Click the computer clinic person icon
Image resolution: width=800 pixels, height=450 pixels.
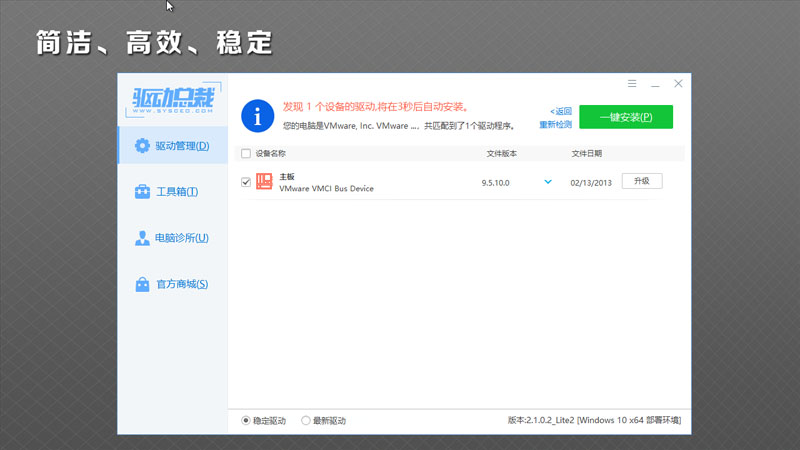click(x=142, y=238)
